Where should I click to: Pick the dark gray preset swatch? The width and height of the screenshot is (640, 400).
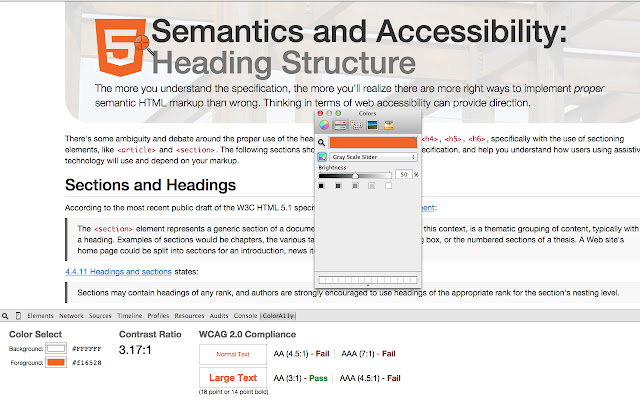pyautogui.click(x=338, y=186)
